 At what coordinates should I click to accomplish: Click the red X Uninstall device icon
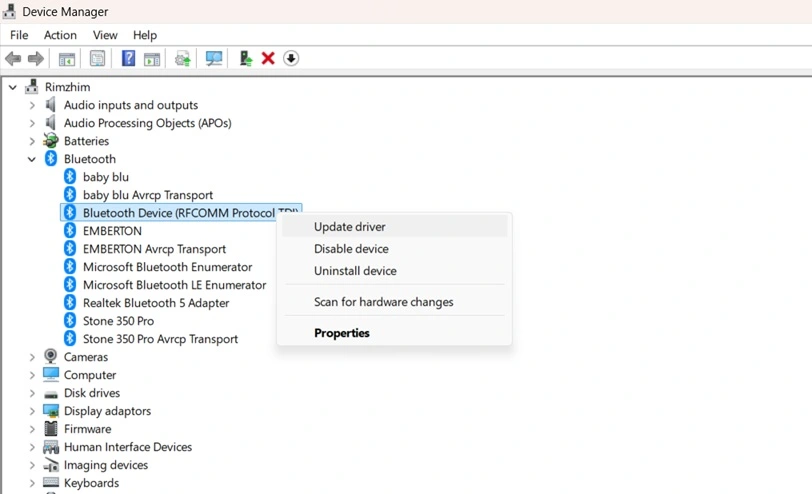pos(268,58)
